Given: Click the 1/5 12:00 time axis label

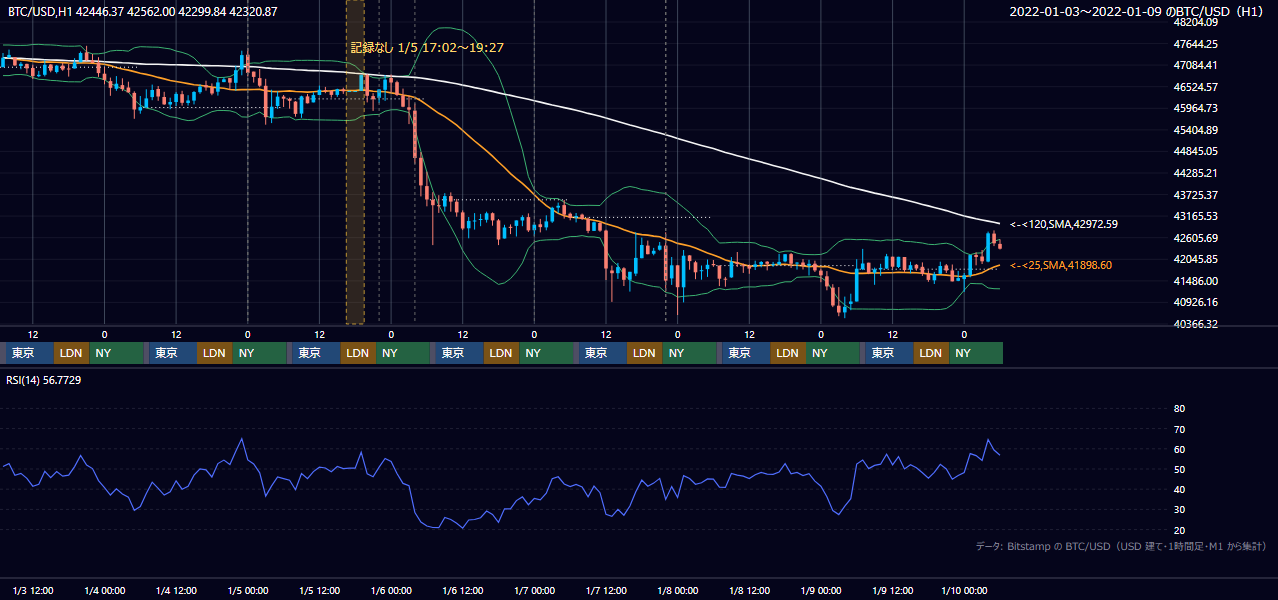Looking at the screenshot, I should click(319, 590).
